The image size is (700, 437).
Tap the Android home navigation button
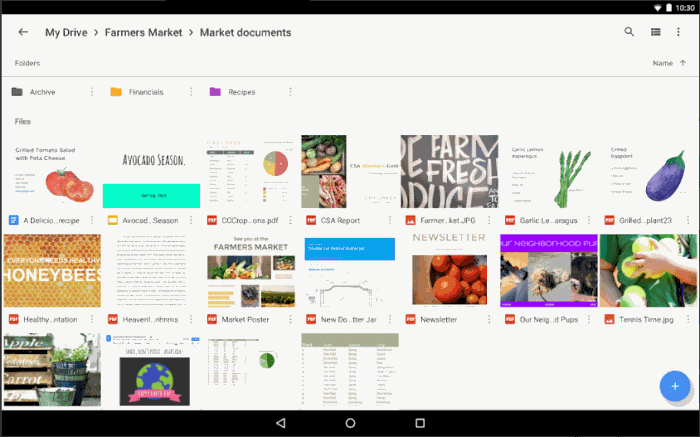click(x=350, y=423)
